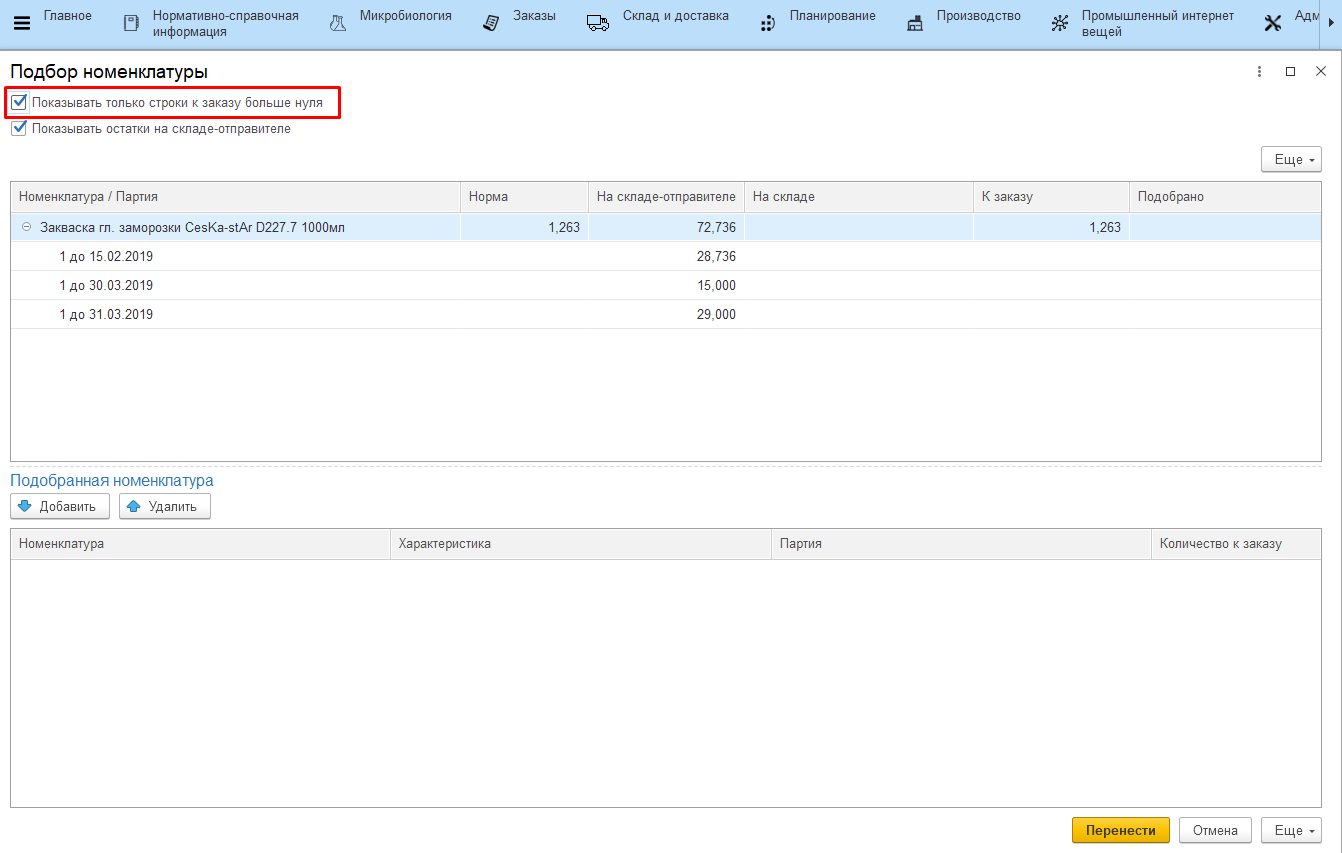This screenshot has height=853, width=1342.
Task: Click the Планирование section icon
Action: coord(767,23)
